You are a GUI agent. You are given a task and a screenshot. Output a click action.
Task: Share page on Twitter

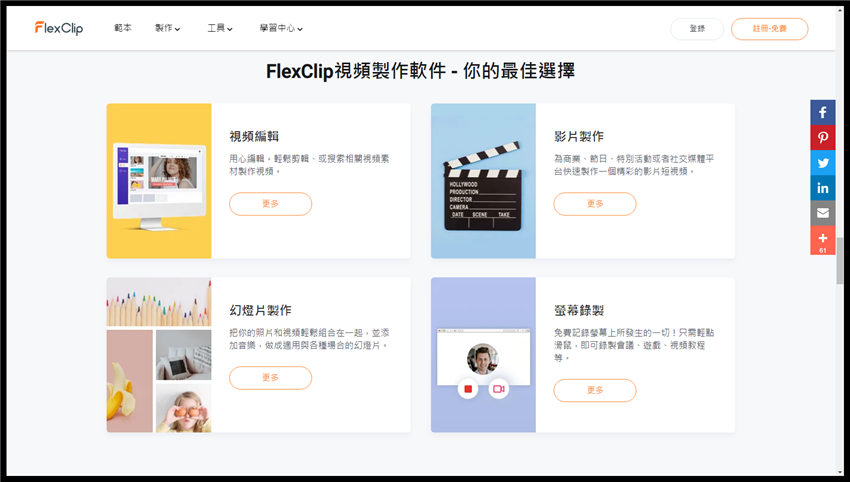(822, 163)
